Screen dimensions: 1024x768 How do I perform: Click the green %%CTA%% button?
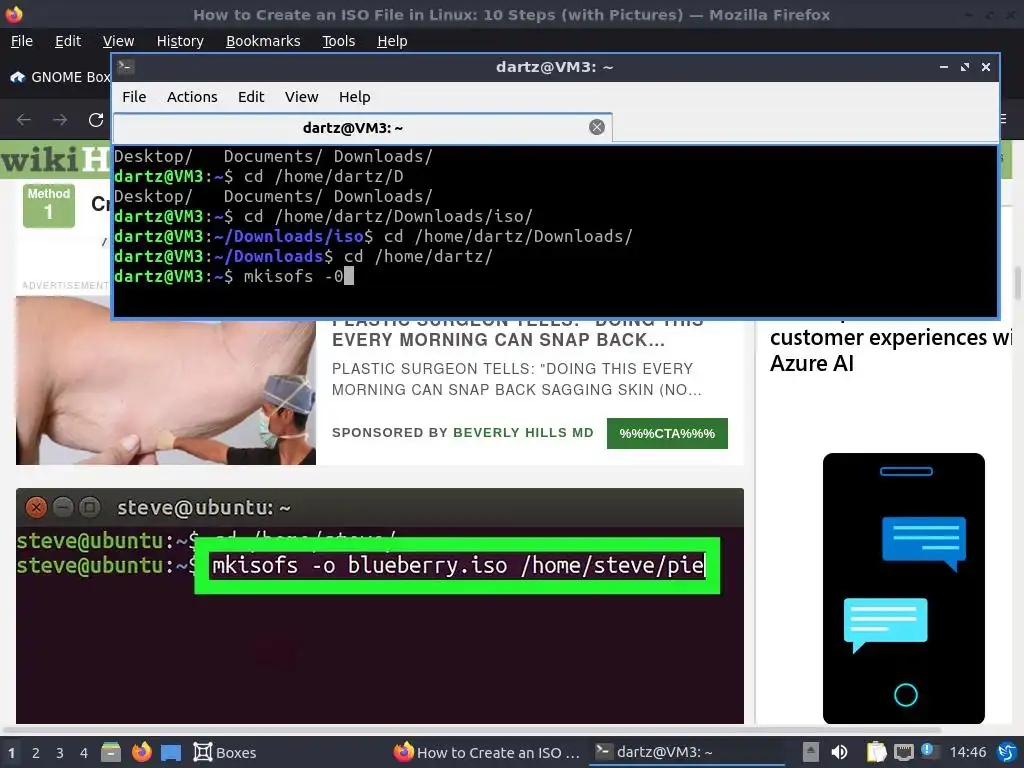(667, 433)
